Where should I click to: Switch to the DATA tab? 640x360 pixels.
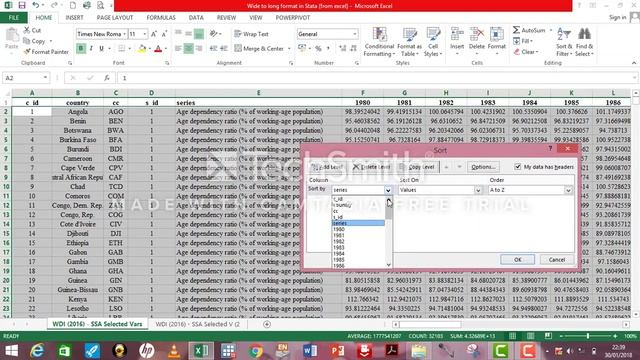pos(196,18)
